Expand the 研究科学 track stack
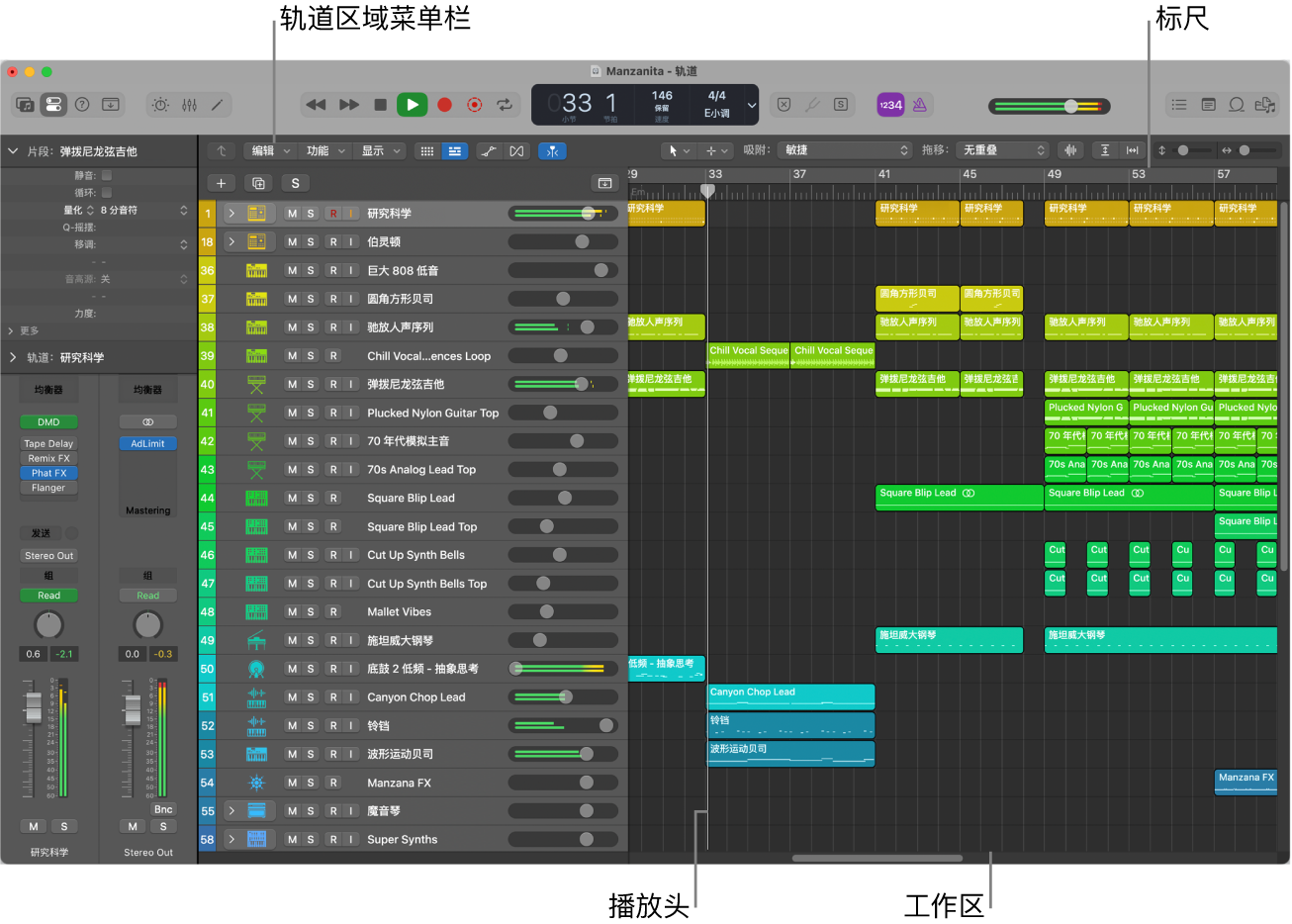 231,214
